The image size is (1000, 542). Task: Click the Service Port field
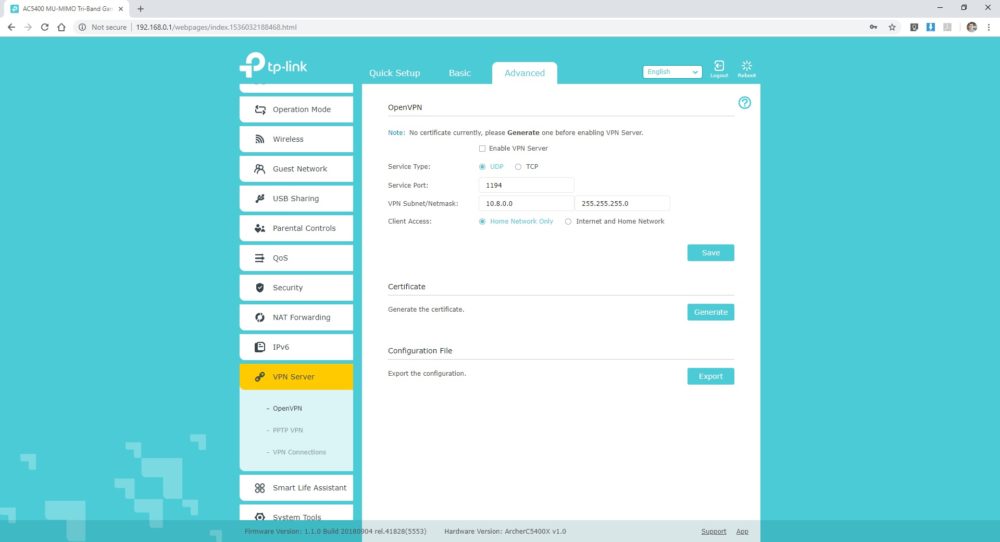(526, 185)
